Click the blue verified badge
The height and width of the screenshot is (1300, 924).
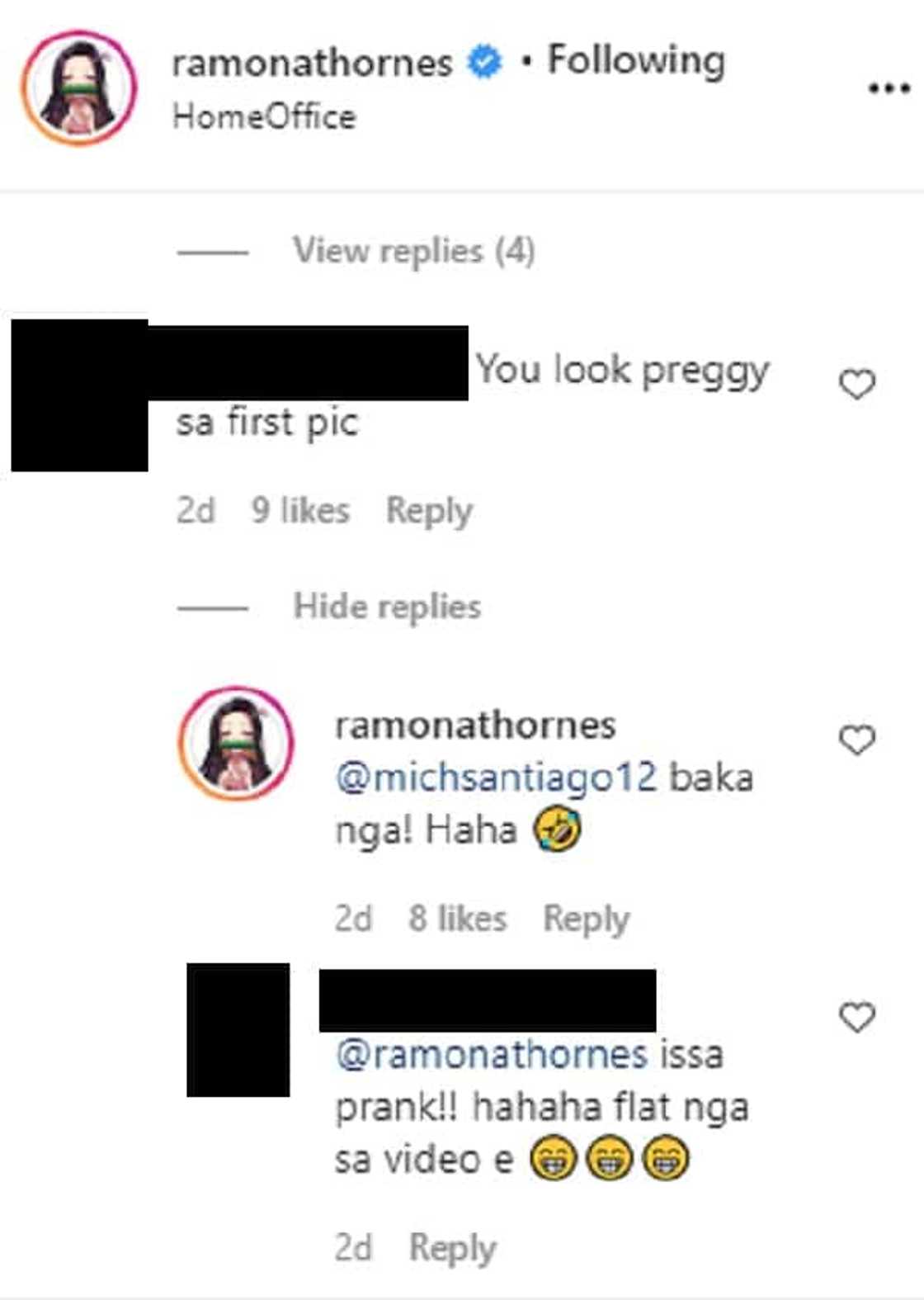point(484,63)
